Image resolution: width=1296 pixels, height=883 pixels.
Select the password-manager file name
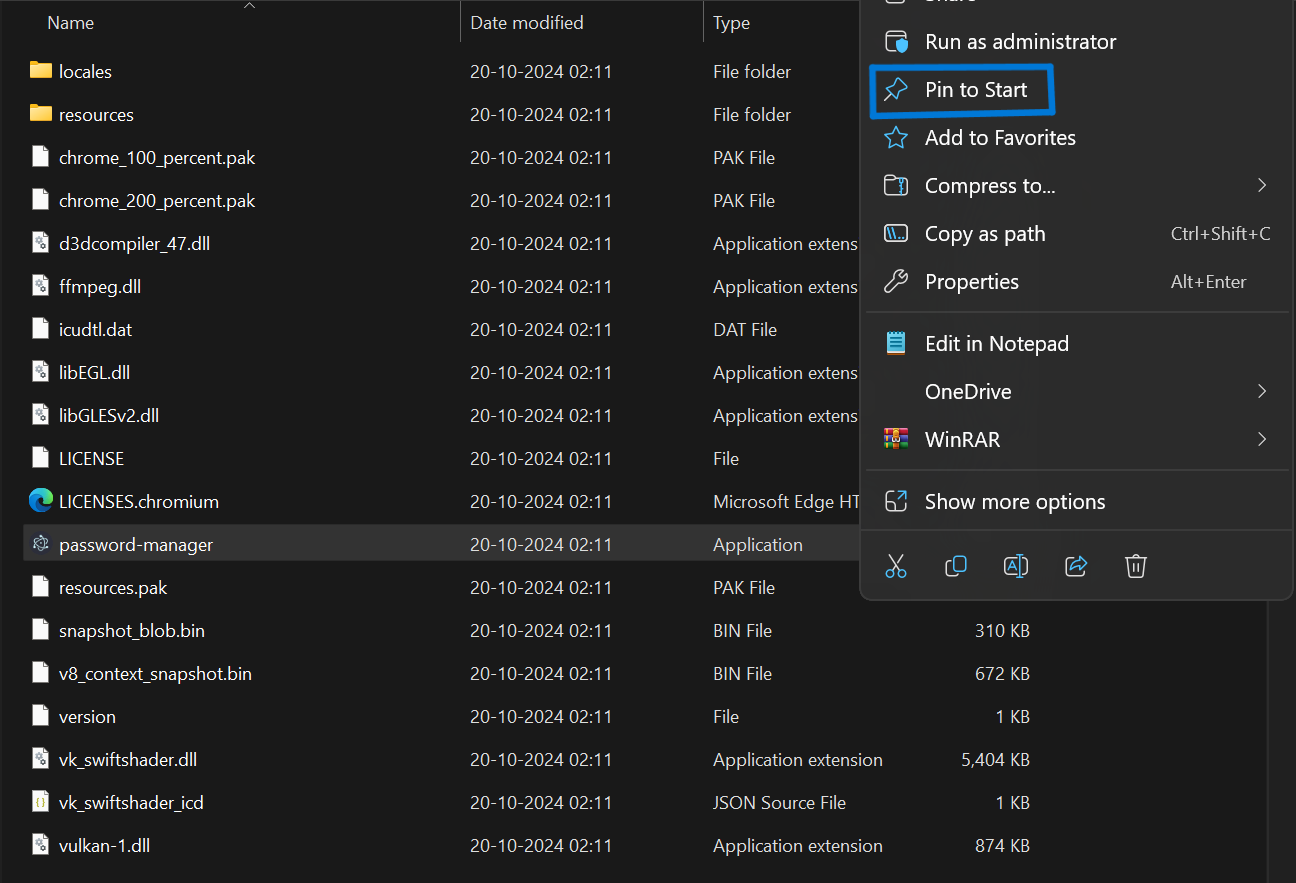pos(136,545)
